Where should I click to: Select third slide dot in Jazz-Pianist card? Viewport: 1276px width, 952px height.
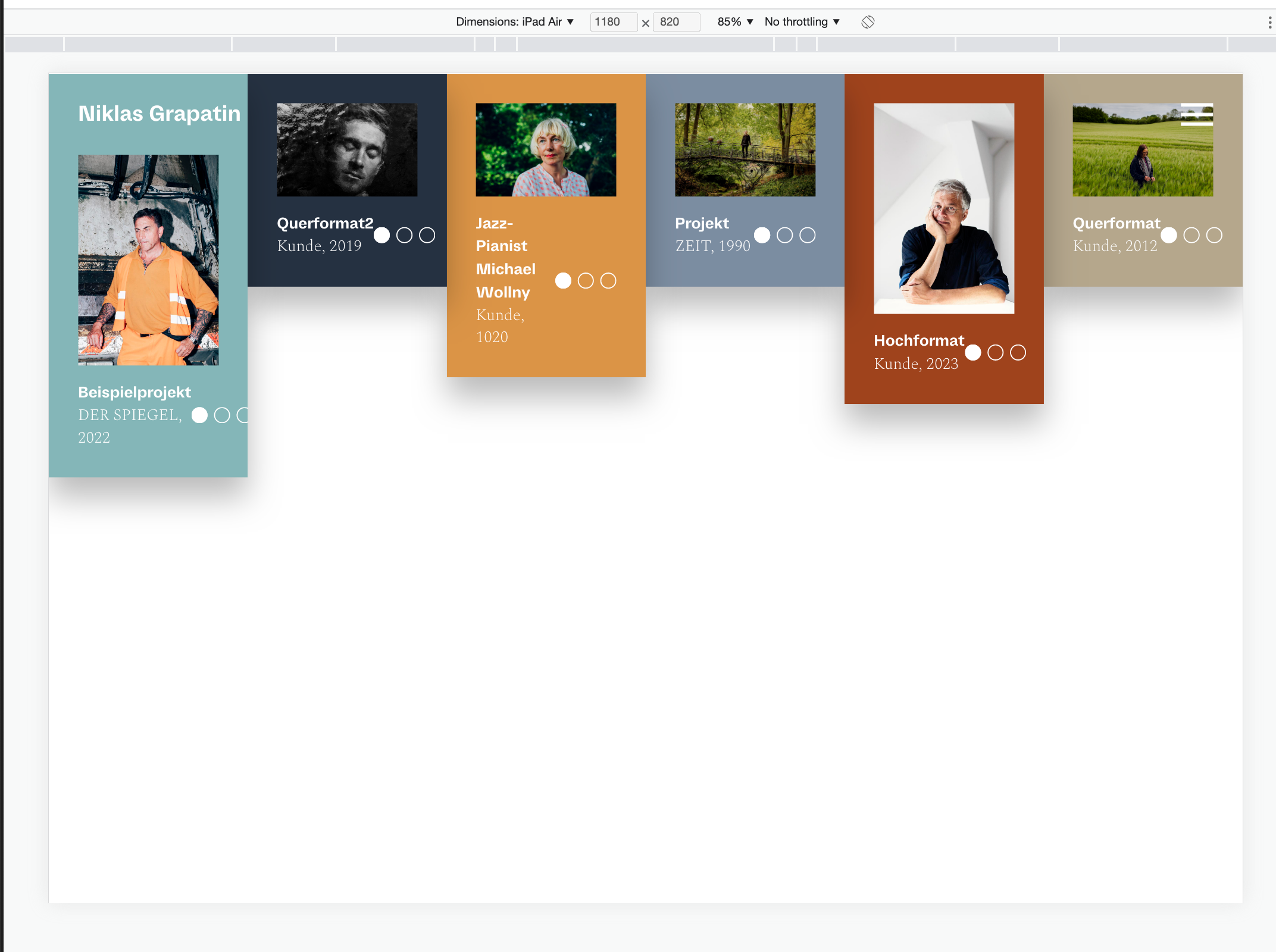click(x=608, y=281)
